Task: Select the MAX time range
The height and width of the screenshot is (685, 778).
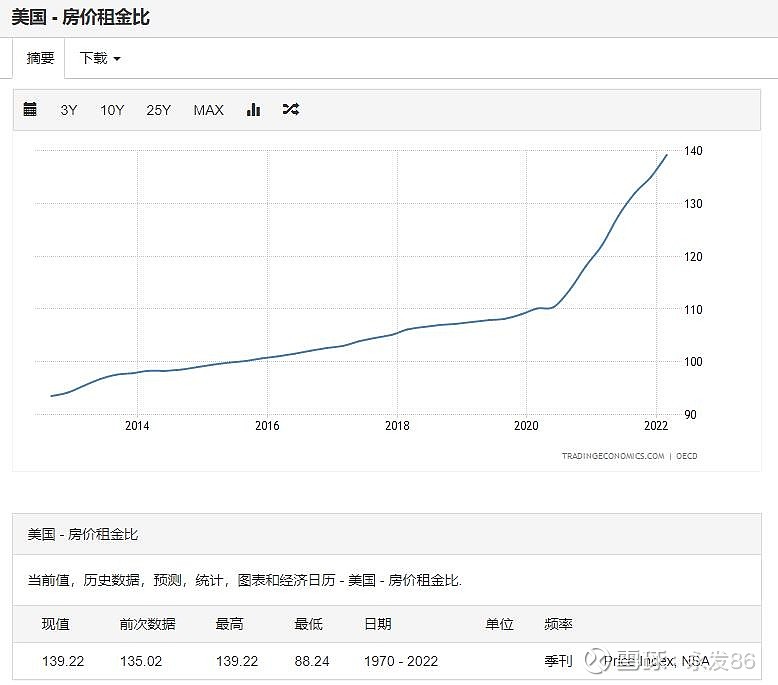Action: click(x=208, y=110)
